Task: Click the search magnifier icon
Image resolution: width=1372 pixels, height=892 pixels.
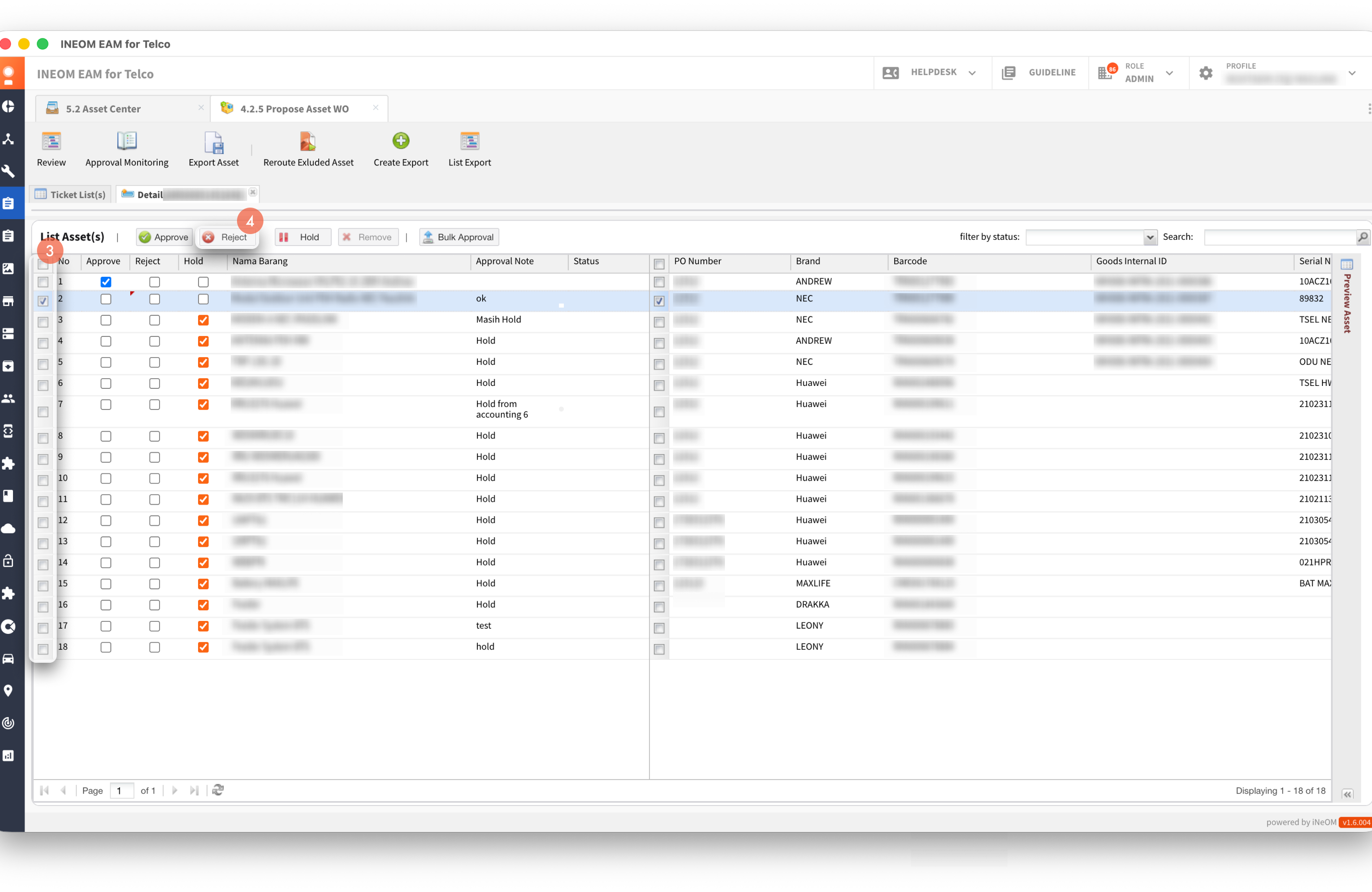Action: pyautogui.click(x=1362, y=237)
